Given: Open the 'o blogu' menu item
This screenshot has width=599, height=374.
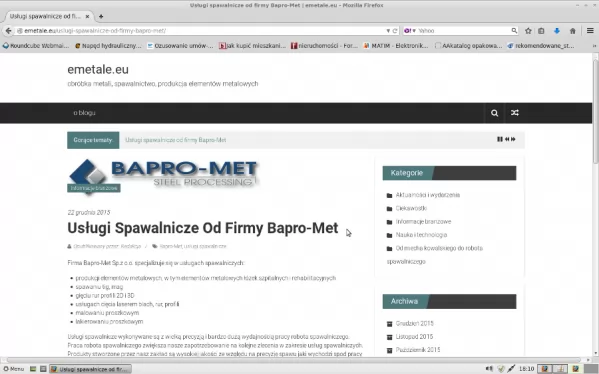Looking at the screenshot, I should click(84, 113).
